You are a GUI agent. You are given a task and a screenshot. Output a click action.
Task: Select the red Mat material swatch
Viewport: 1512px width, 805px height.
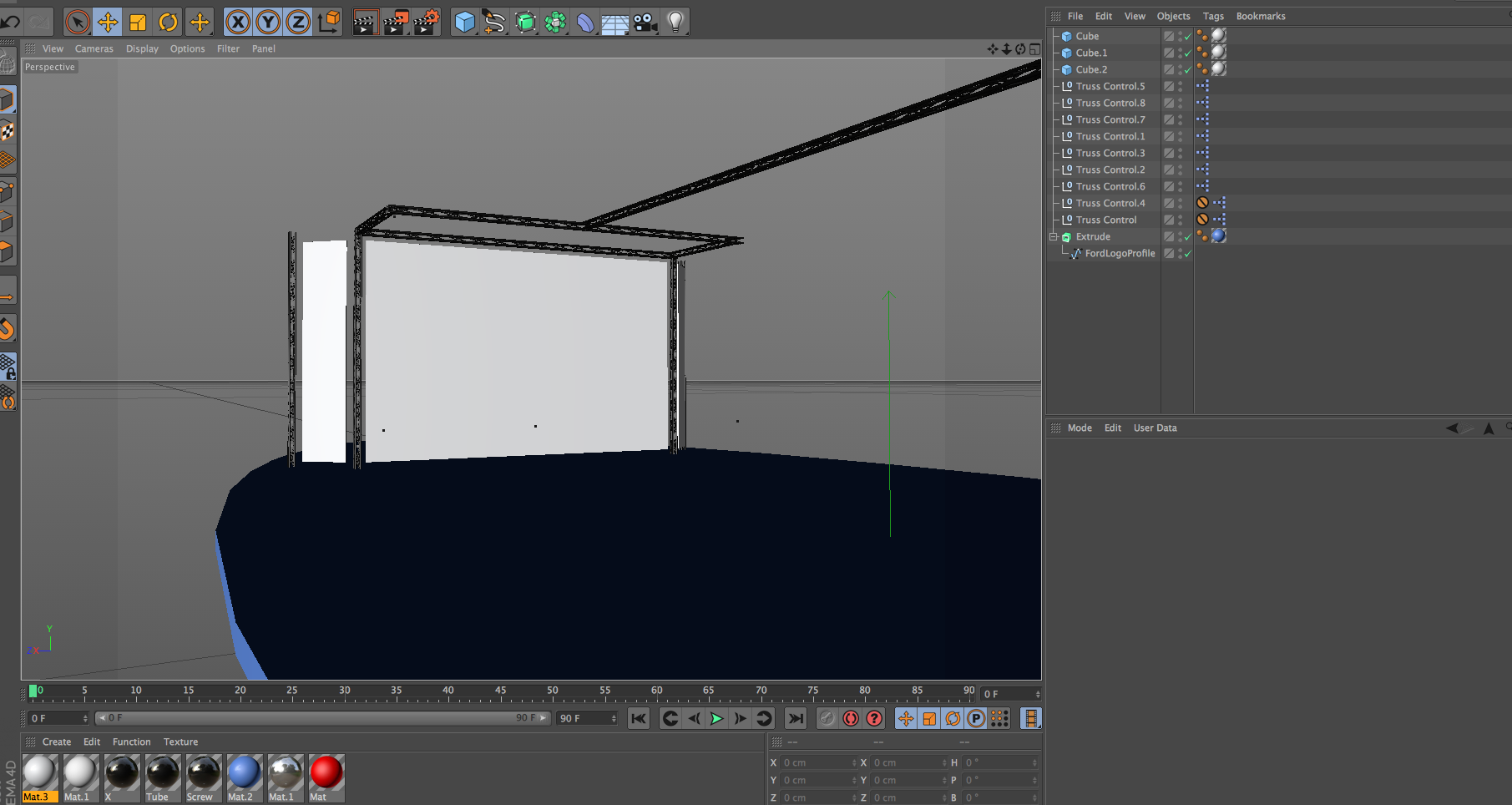[326, 772]
